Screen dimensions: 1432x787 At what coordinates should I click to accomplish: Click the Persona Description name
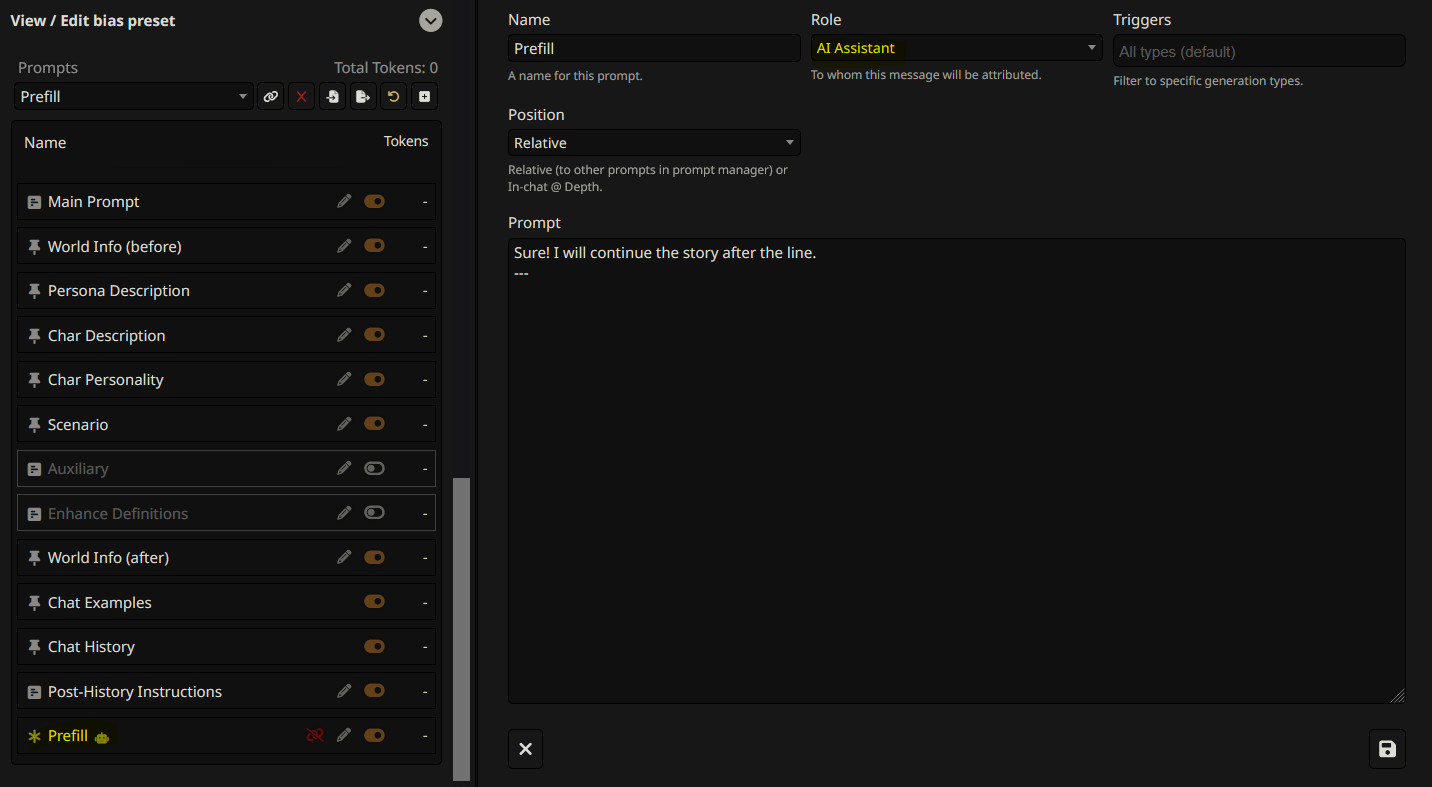click(119, 291)
